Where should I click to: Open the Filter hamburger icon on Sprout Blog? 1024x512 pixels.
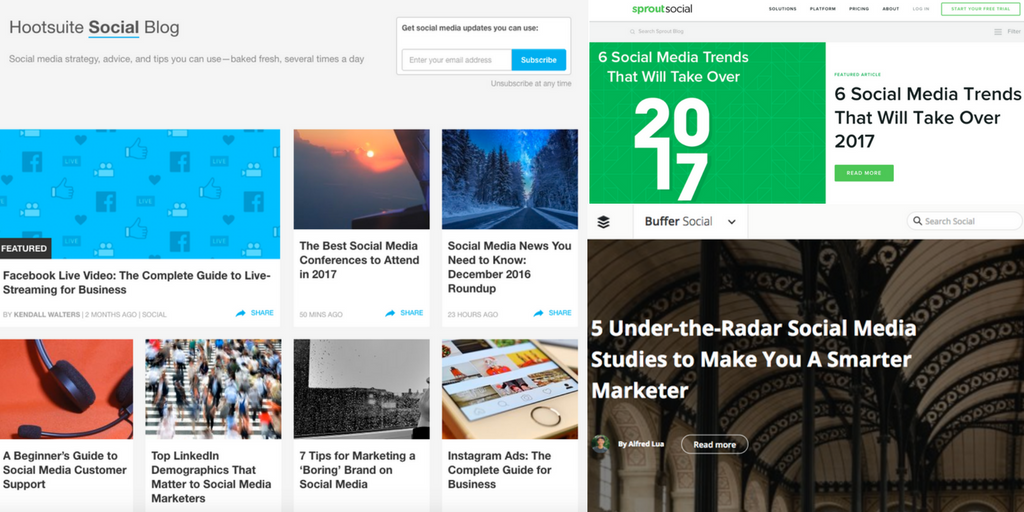click(x=998, y=31)
